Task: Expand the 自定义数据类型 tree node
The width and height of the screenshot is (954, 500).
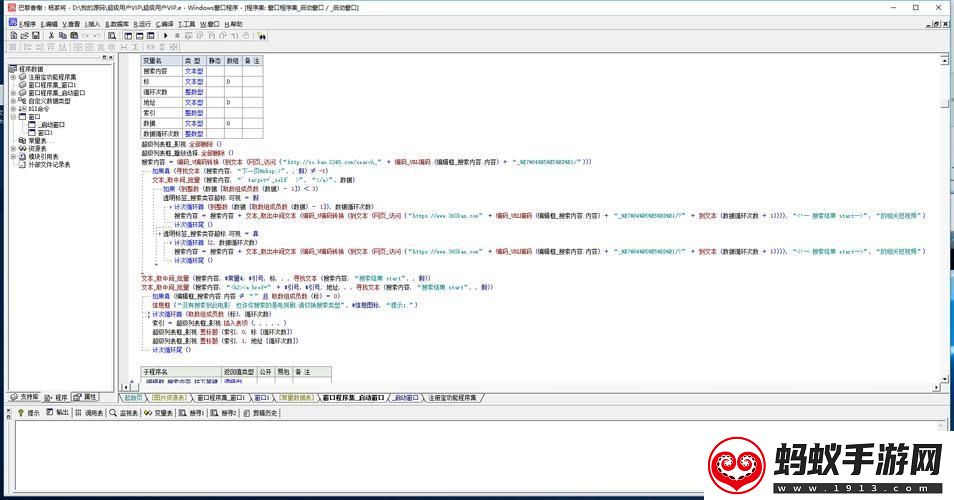Action: coord(13,101)
